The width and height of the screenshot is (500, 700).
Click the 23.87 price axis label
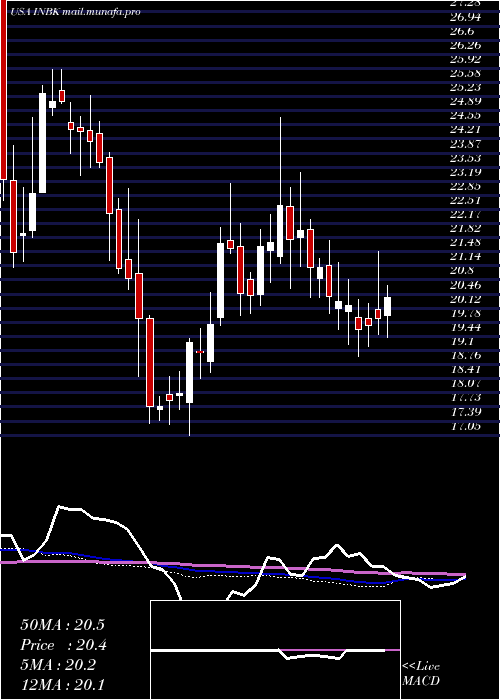point(465,144)
